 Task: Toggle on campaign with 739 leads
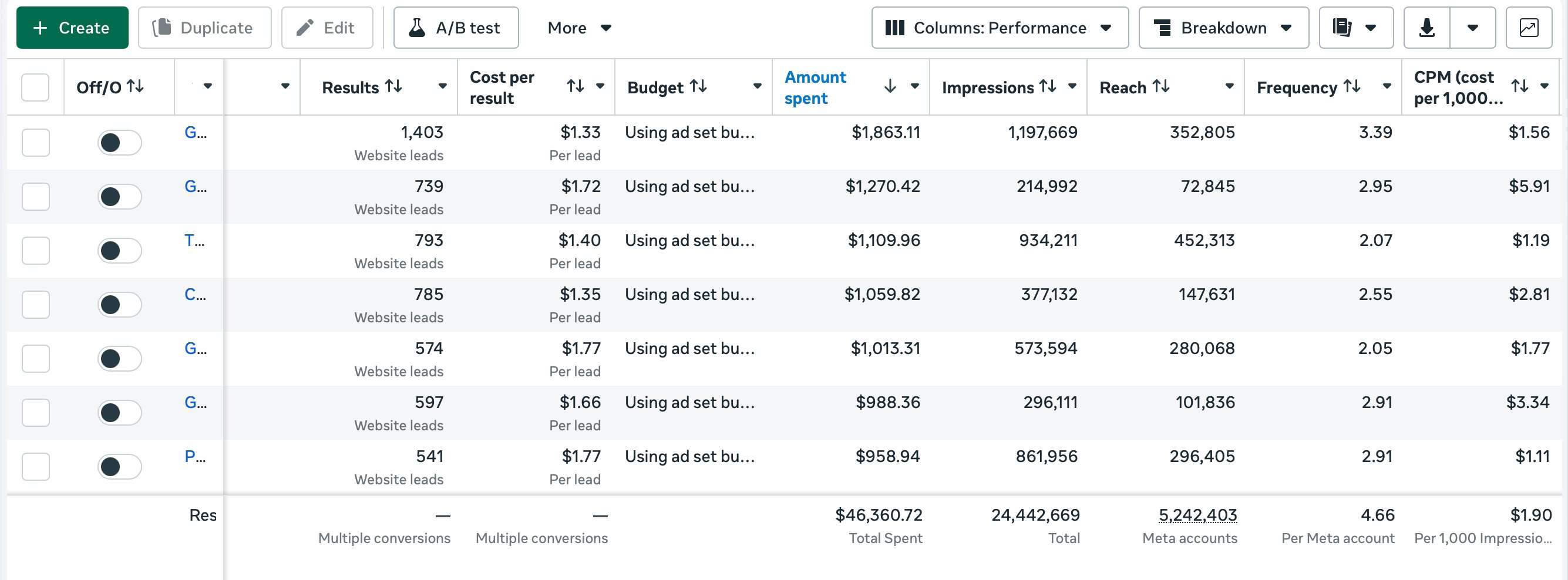click(x=119, y=197)
